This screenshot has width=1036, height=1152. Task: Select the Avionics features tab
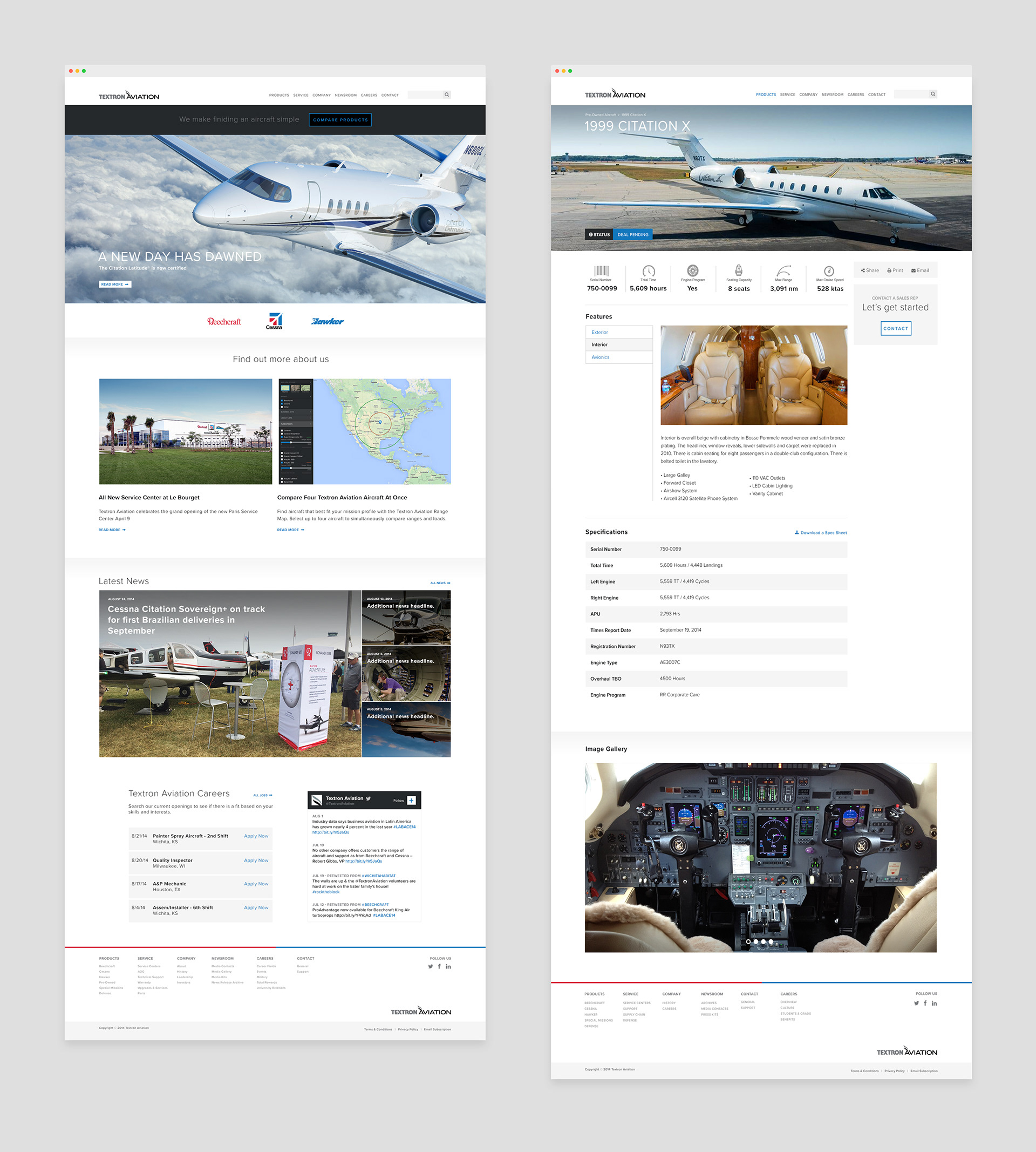click(619, 357)
